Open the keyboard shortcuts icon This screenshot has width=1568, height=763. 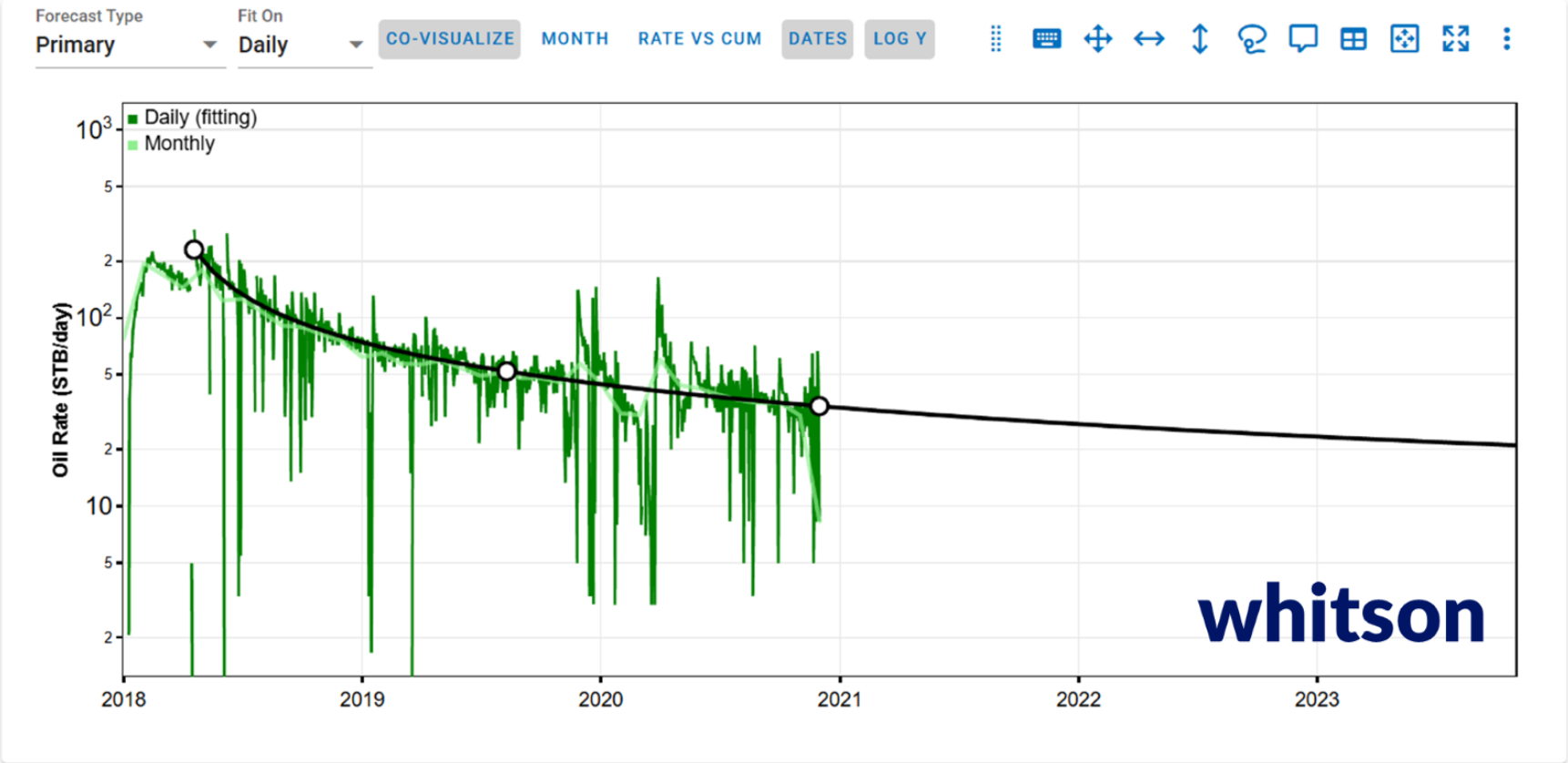click(1046, 39)
